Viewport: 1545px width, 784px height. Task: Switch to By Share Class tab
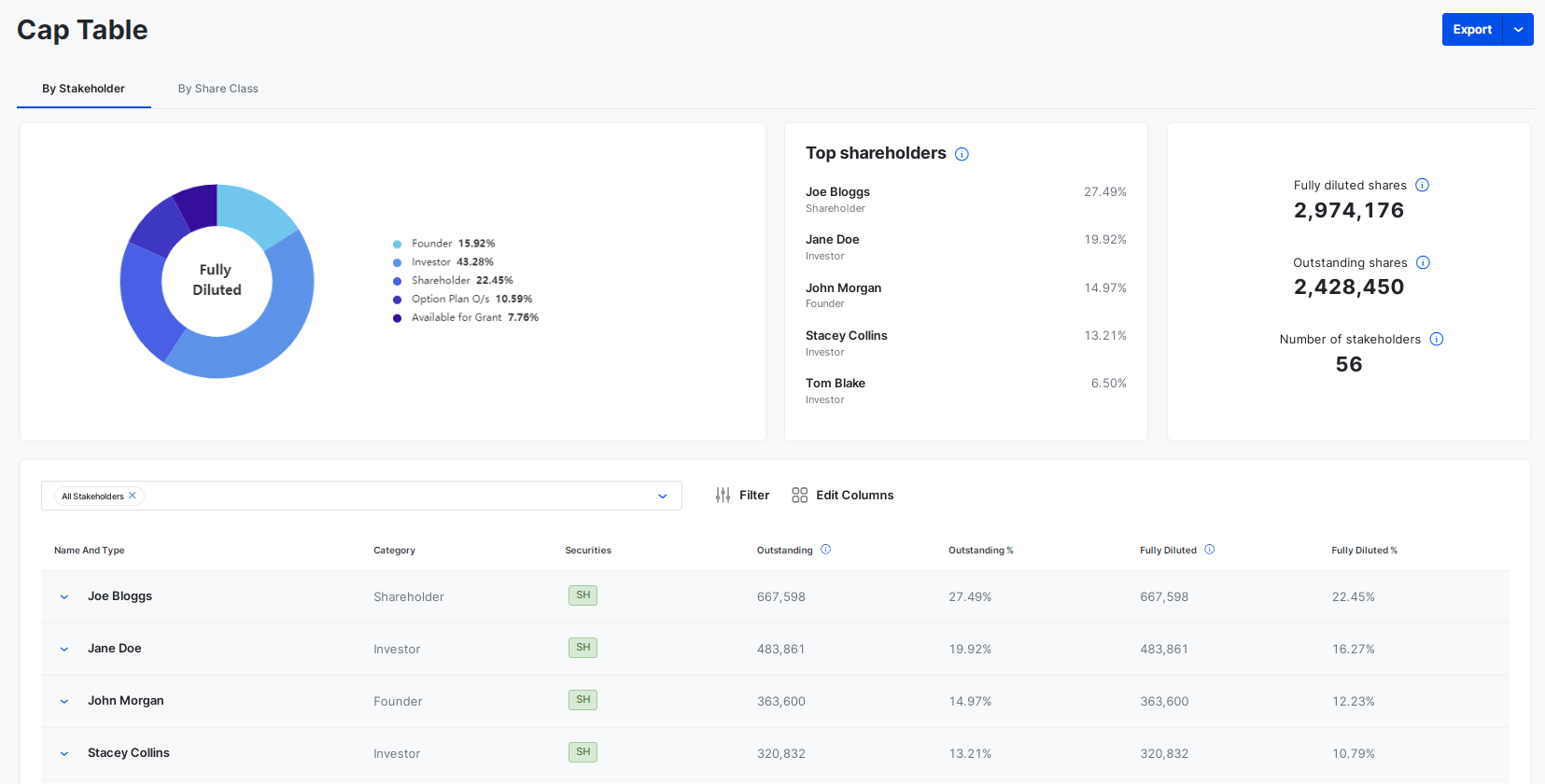218,89
